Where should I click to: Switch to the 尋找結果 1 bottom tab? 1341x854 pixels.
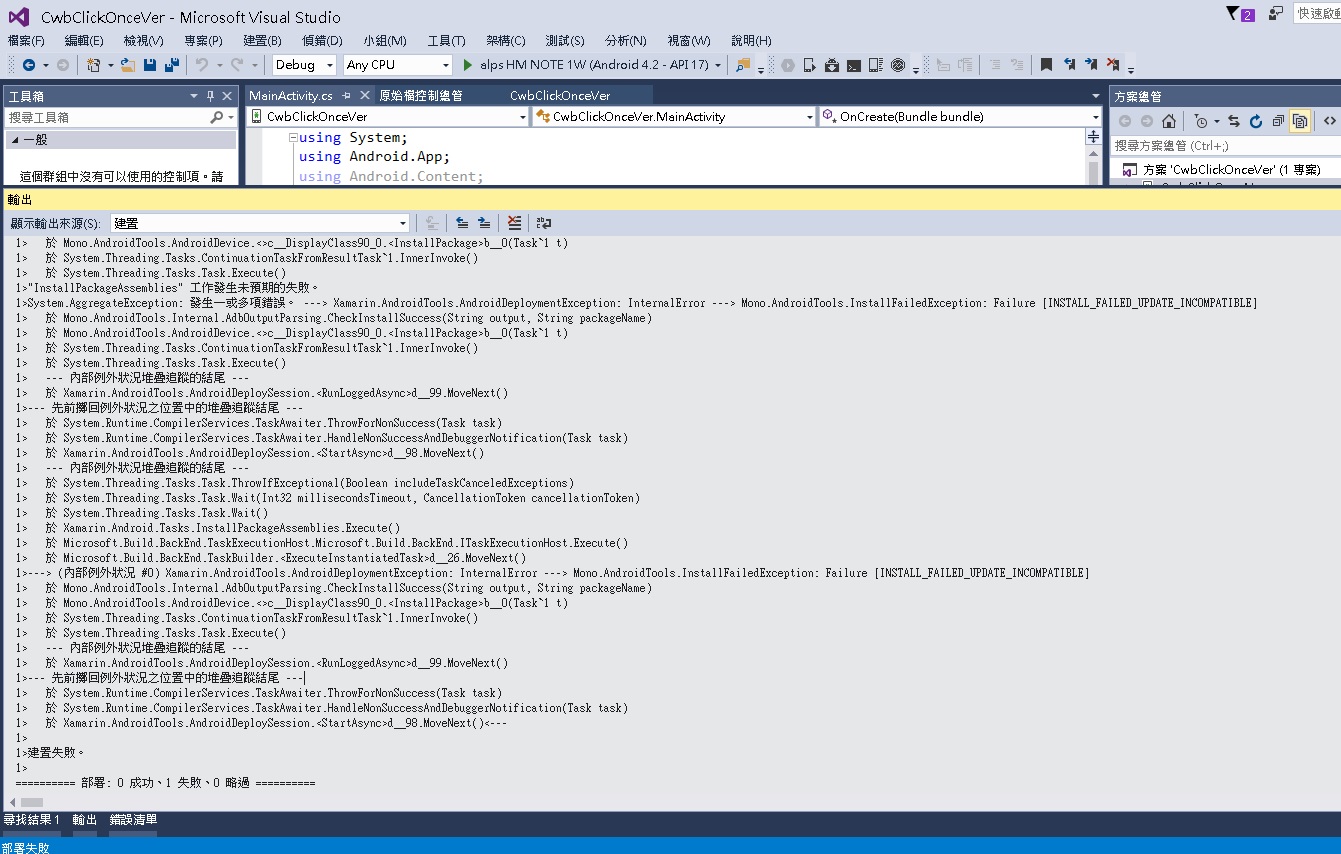(31, 820)
